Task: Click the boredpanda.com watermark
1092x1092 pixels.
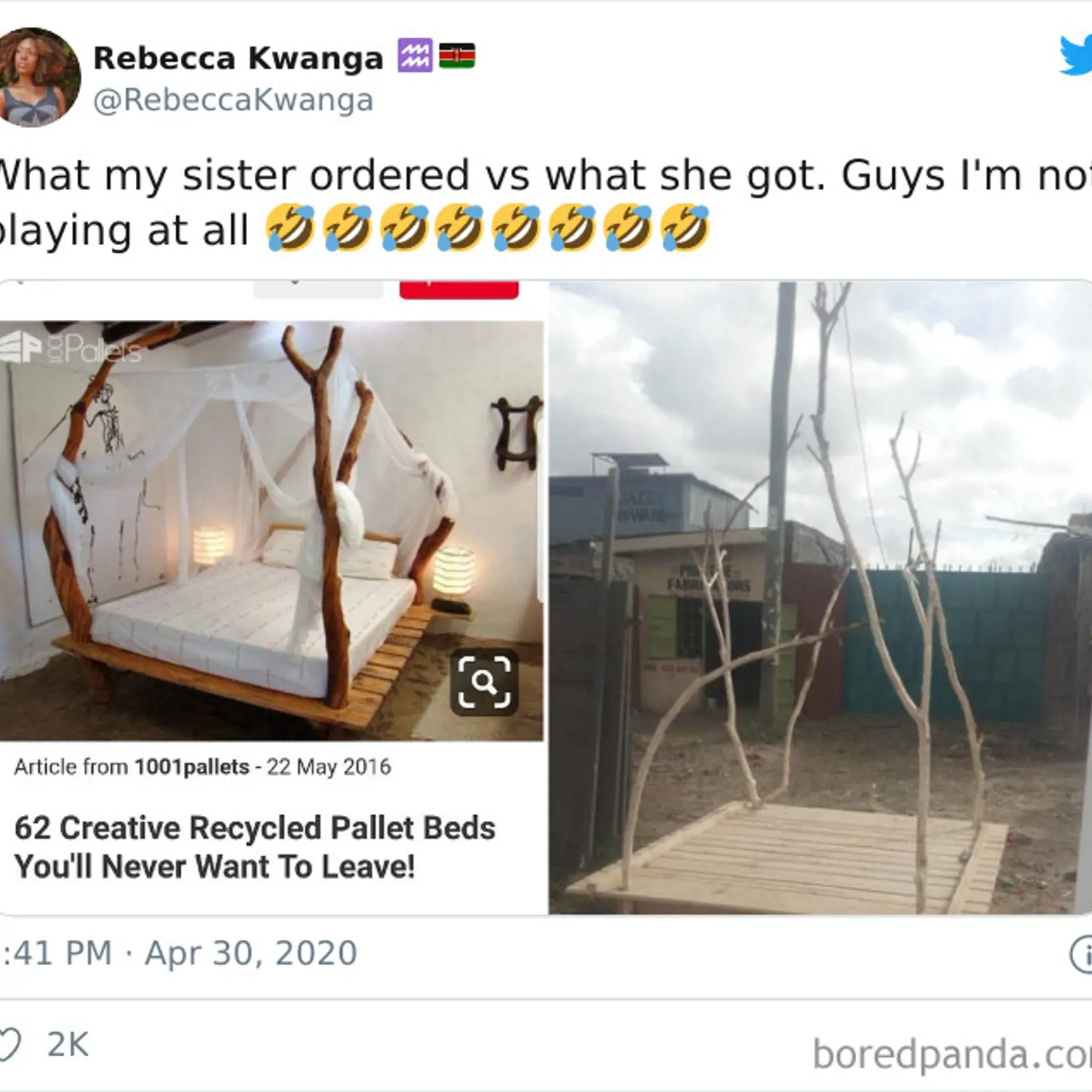Action: click(x=952, y=1054)
